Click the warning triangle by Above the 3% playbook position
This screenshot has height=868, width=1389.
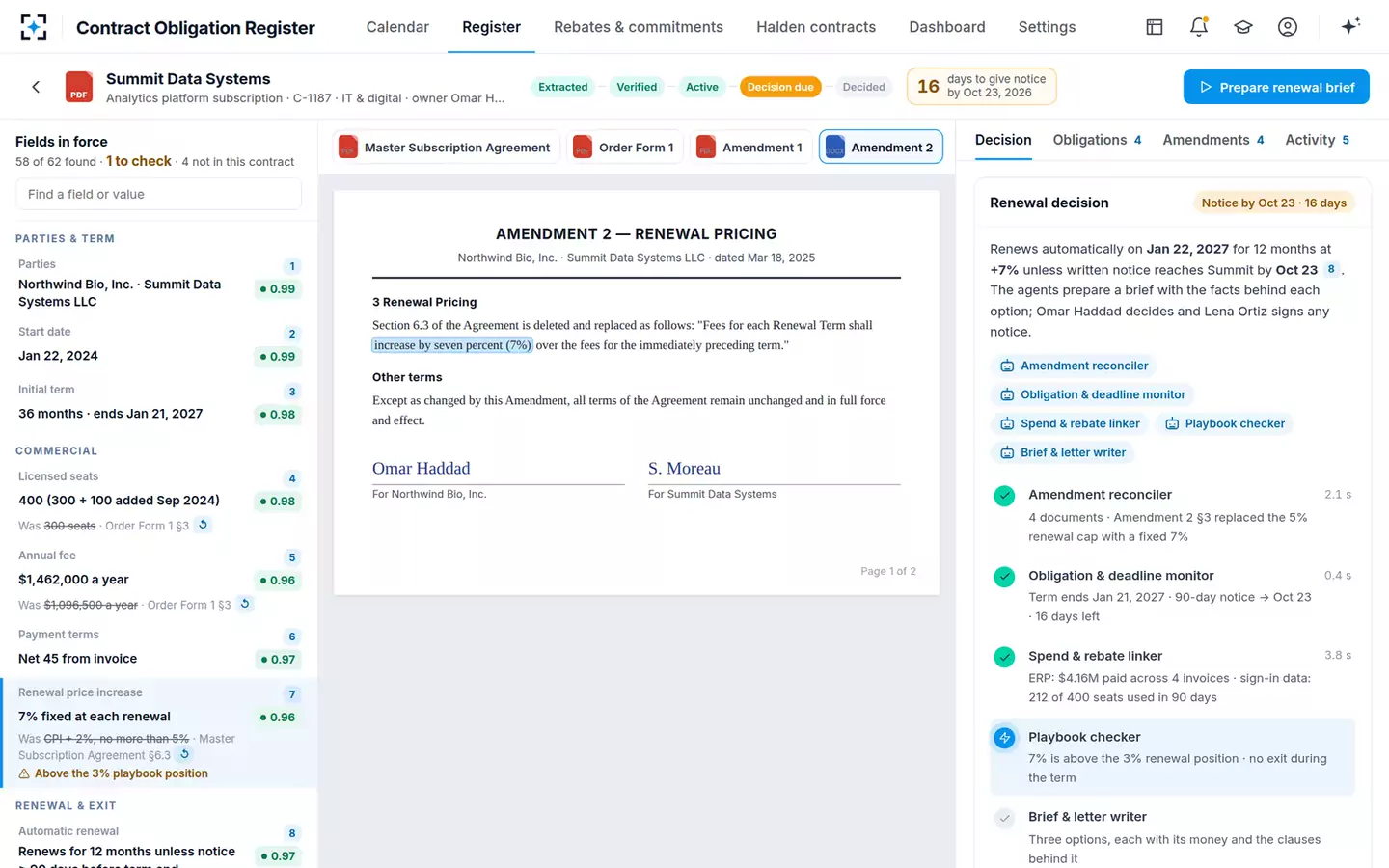point(24,773)
